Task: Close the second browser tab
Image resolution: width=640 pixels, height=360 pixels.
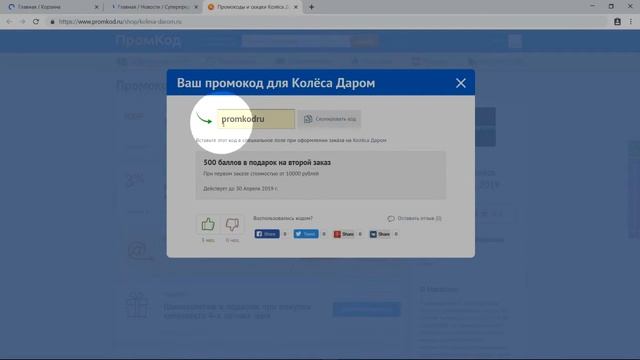Action: click(196, 7)
